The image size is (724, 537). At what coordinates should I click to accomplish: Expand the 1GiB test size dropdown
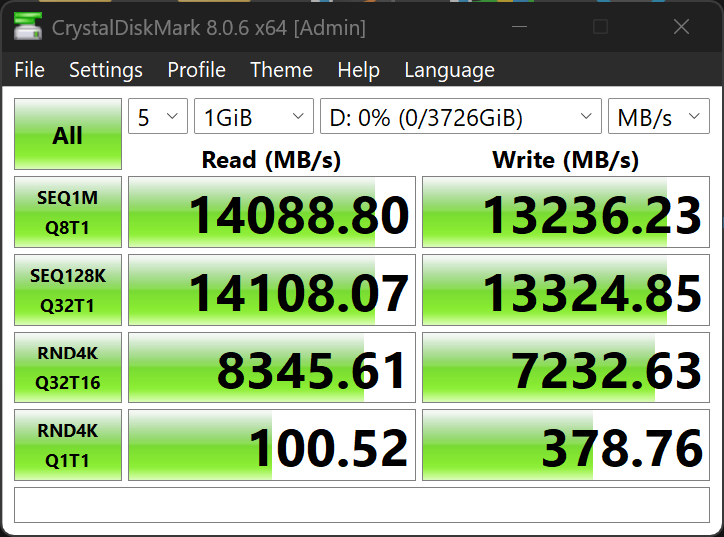tap(254, 116)
